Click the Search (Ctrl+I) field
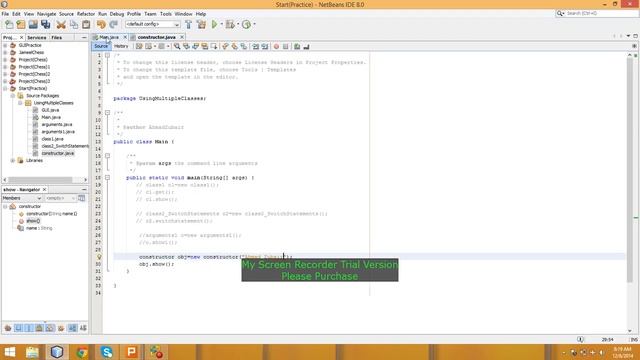This screenshot has width=640, height=360. pos(598,13)
